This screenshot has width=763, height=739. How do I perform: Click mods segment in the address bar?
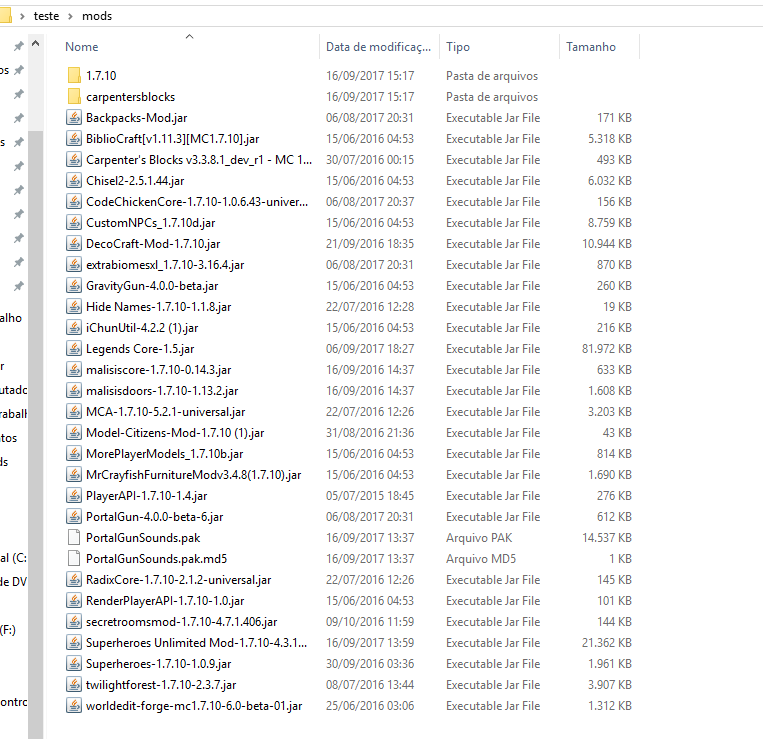pyautogui.click(x=97, y=16)
